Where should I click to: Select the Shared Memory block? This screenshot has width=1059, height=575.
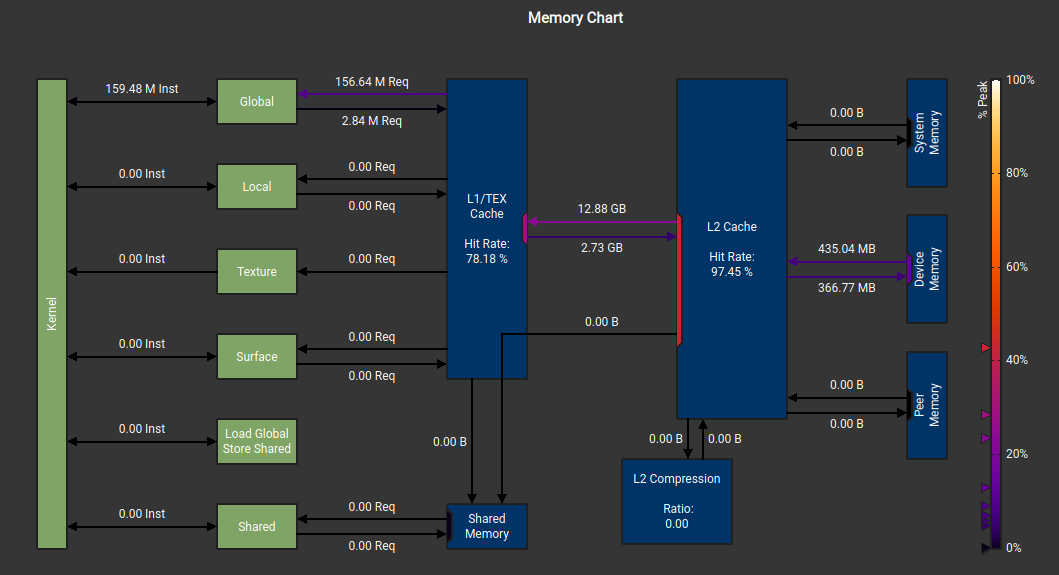pyautogui.click(x=486, y=526)
